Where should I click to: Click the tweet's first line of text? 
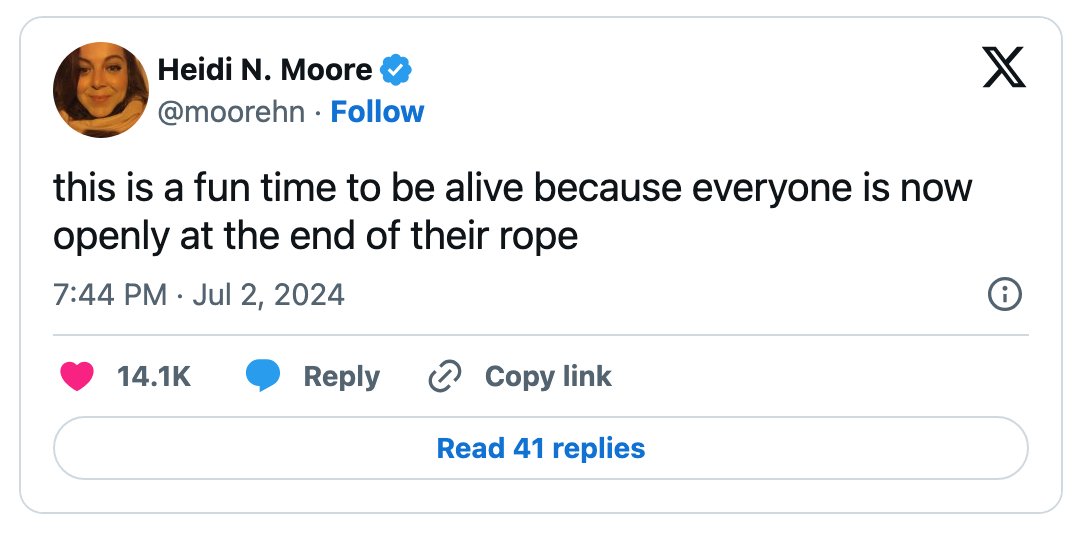tap(513, 188)
